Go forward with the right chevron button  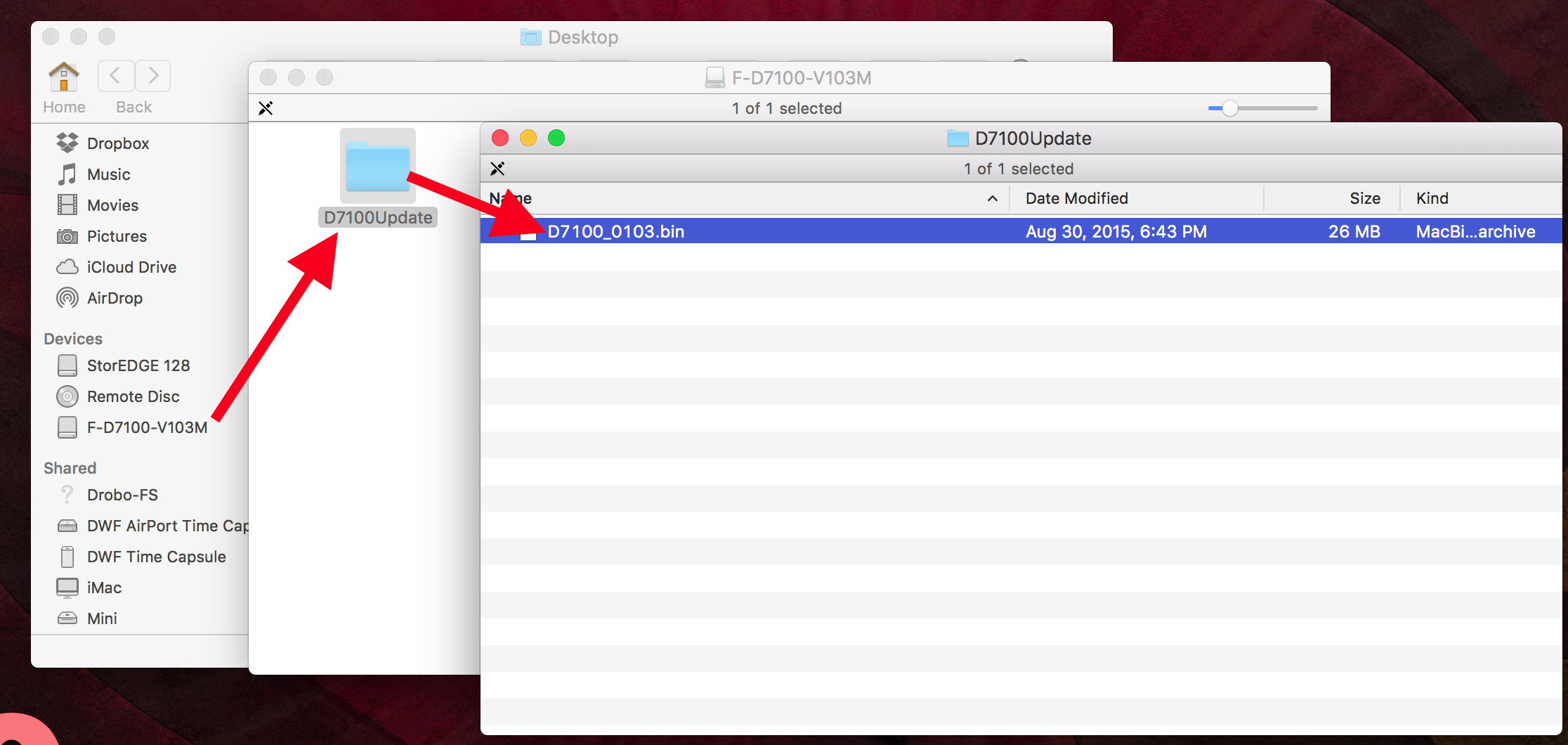tap(152, 76)
